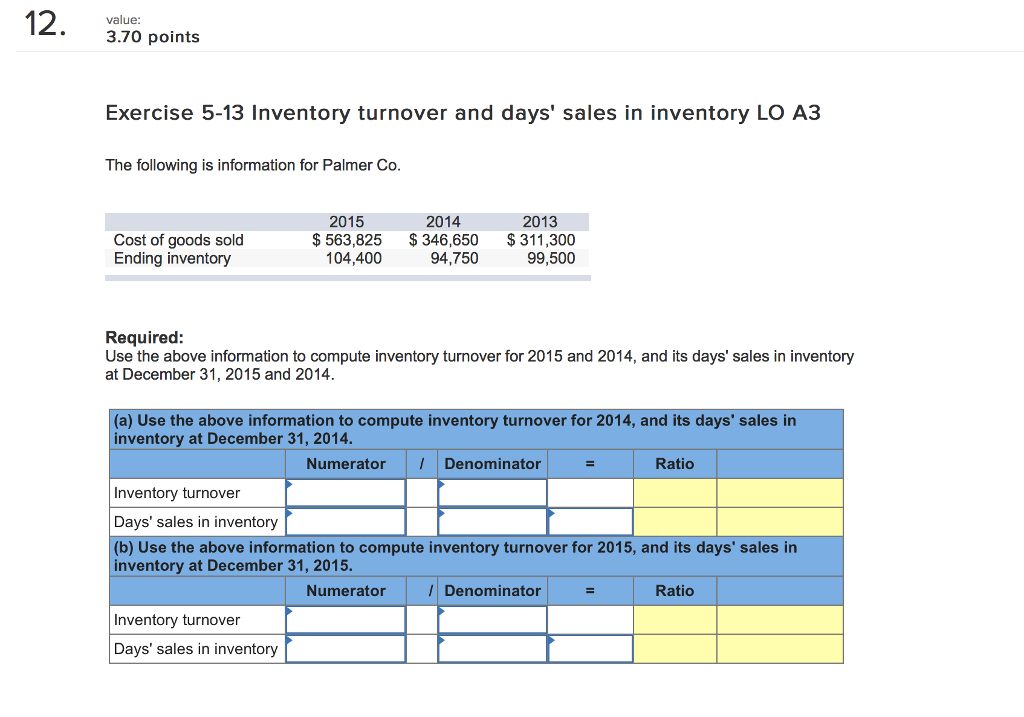Click the Days' sales in inventory Numerator field in part (b)
1024x717 pixels.
pyautogui.click(x=345, y=648)
